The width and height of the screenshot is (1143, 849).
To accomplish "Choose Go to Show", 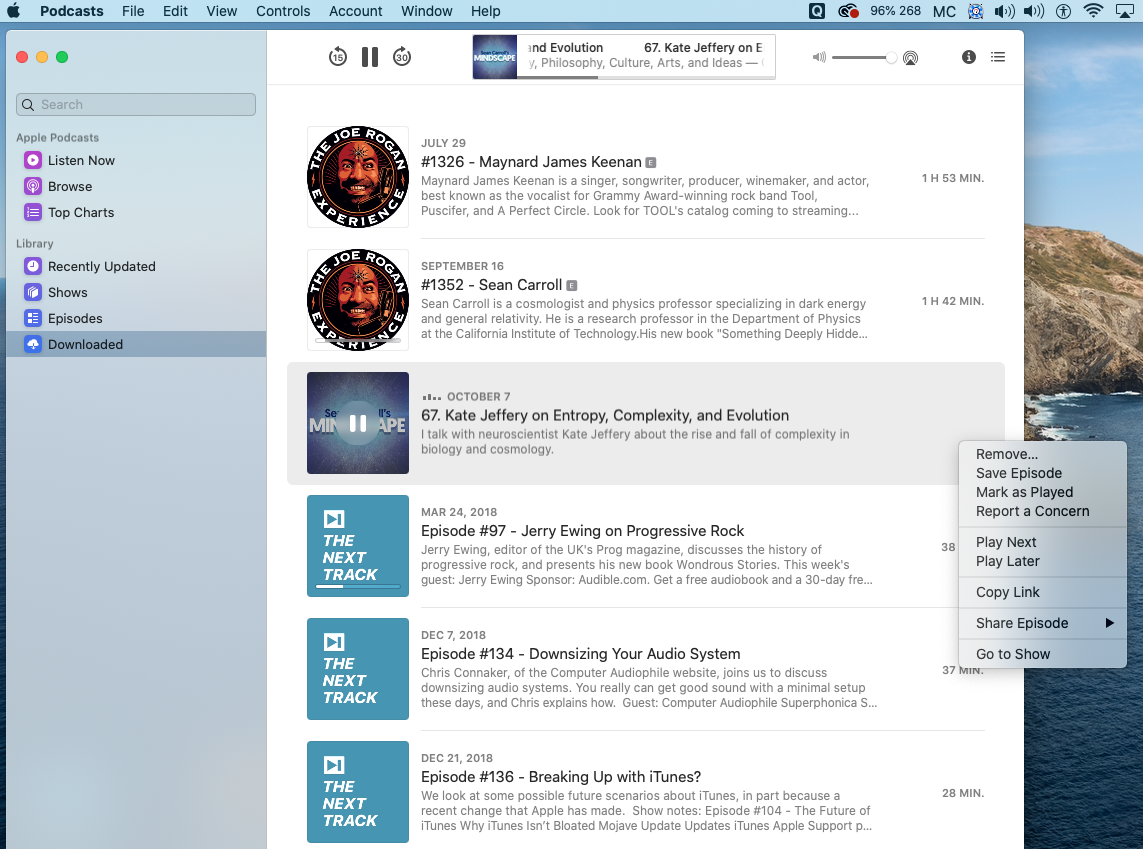I will point(1042,654).
